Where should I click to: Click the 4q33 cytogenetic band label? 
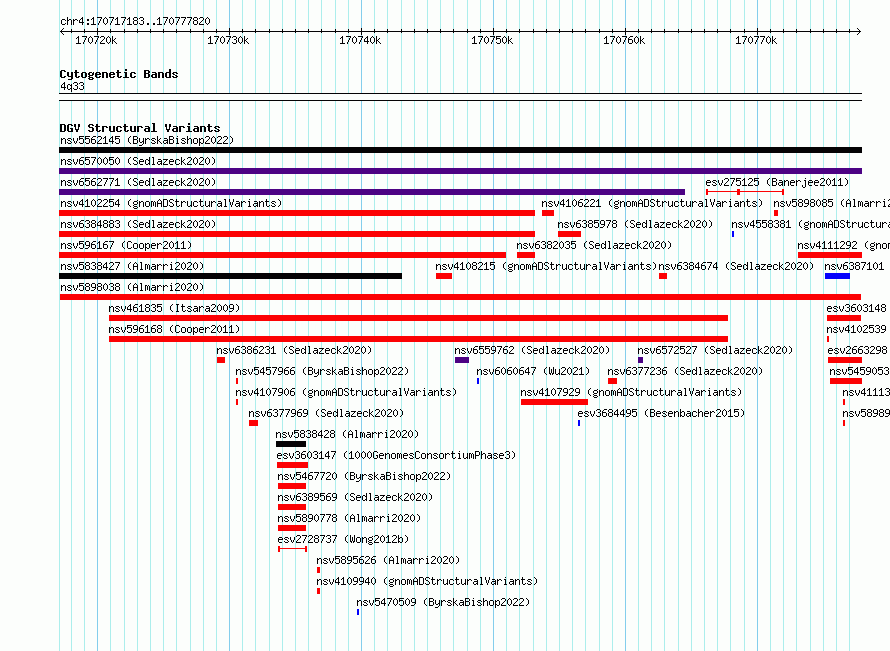[72, 86]
